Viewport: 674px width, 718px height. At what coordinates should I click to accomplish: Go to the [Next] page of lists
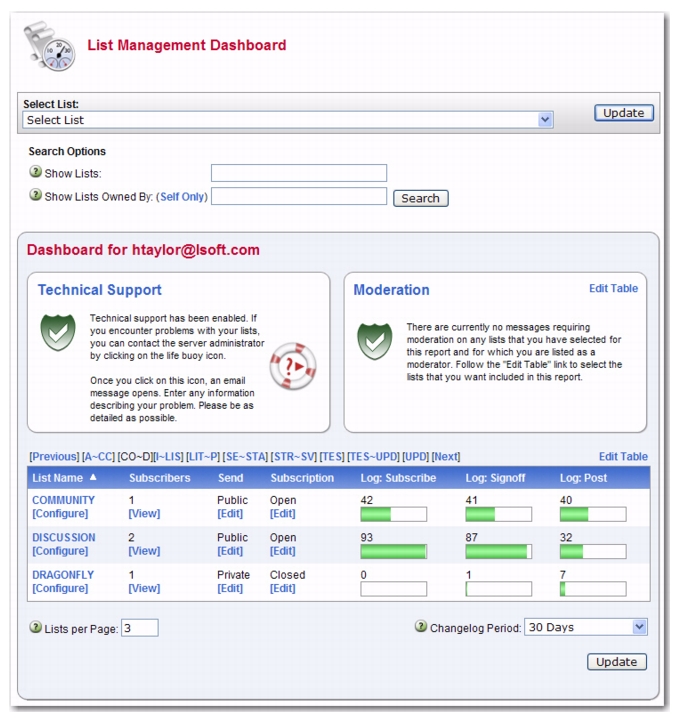pyautogui.click(x=446, y=457)
